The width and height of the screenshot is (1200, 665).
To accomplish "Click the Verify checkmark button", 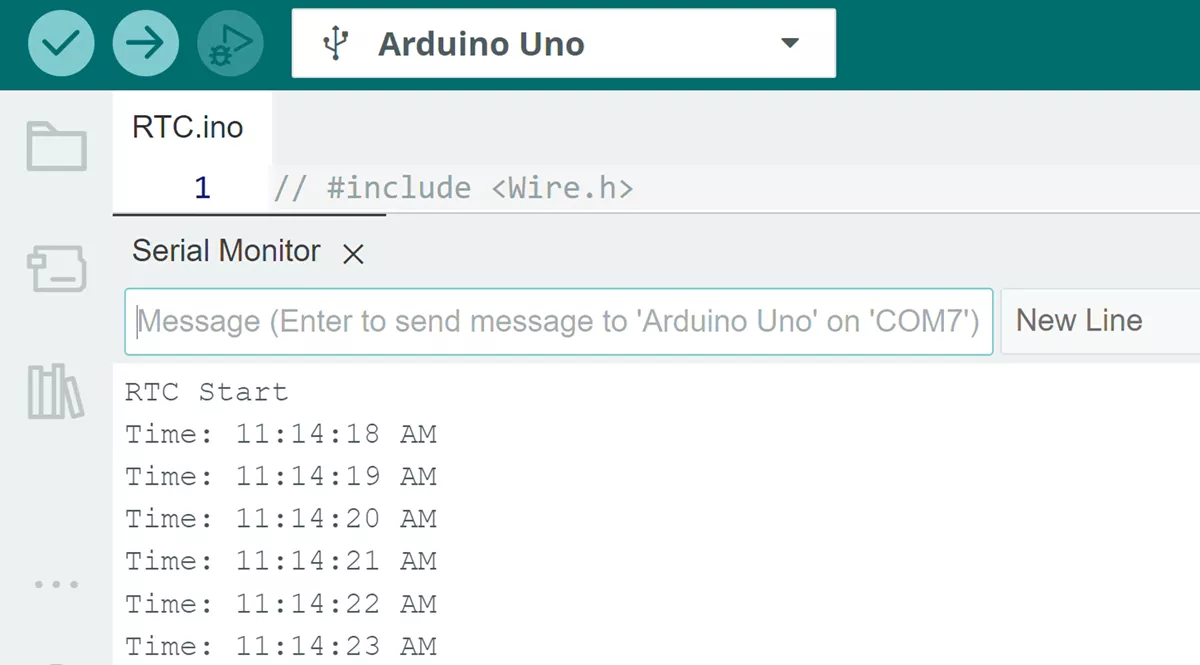I will 61,44.
